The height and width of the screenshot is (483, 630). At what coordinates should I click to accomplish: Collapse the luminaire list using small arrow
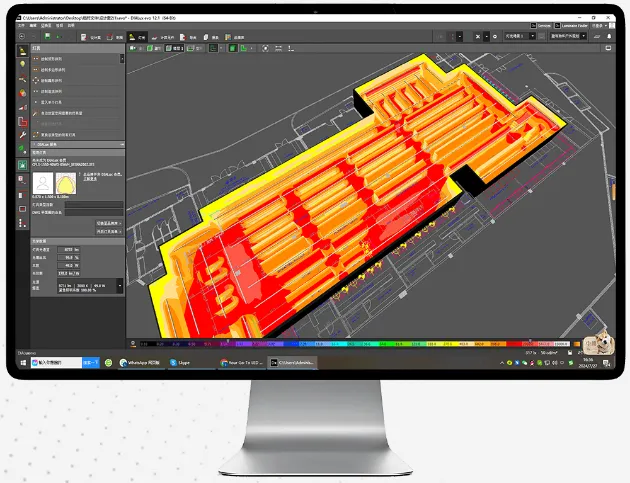122,59
